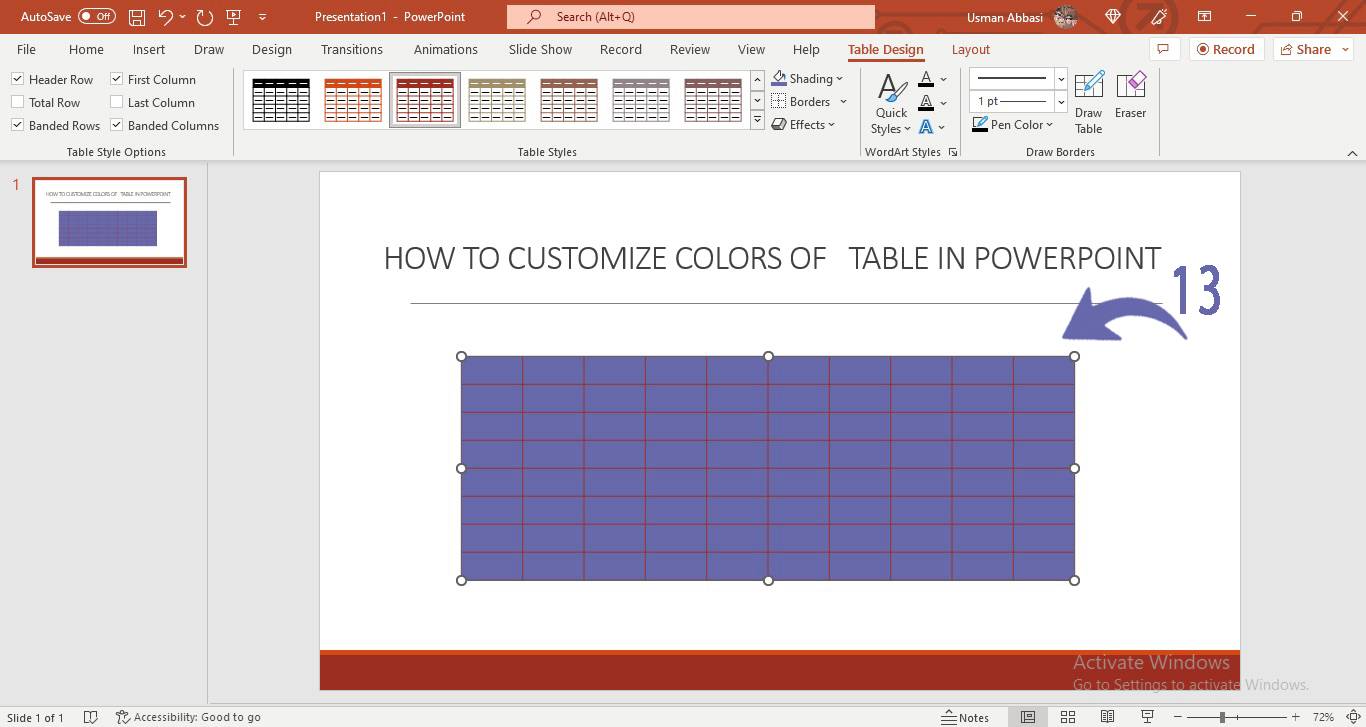This screenshot has width=1366, height=727.
Task: Click the Pen Color pen icon
Action: point(980,125)
